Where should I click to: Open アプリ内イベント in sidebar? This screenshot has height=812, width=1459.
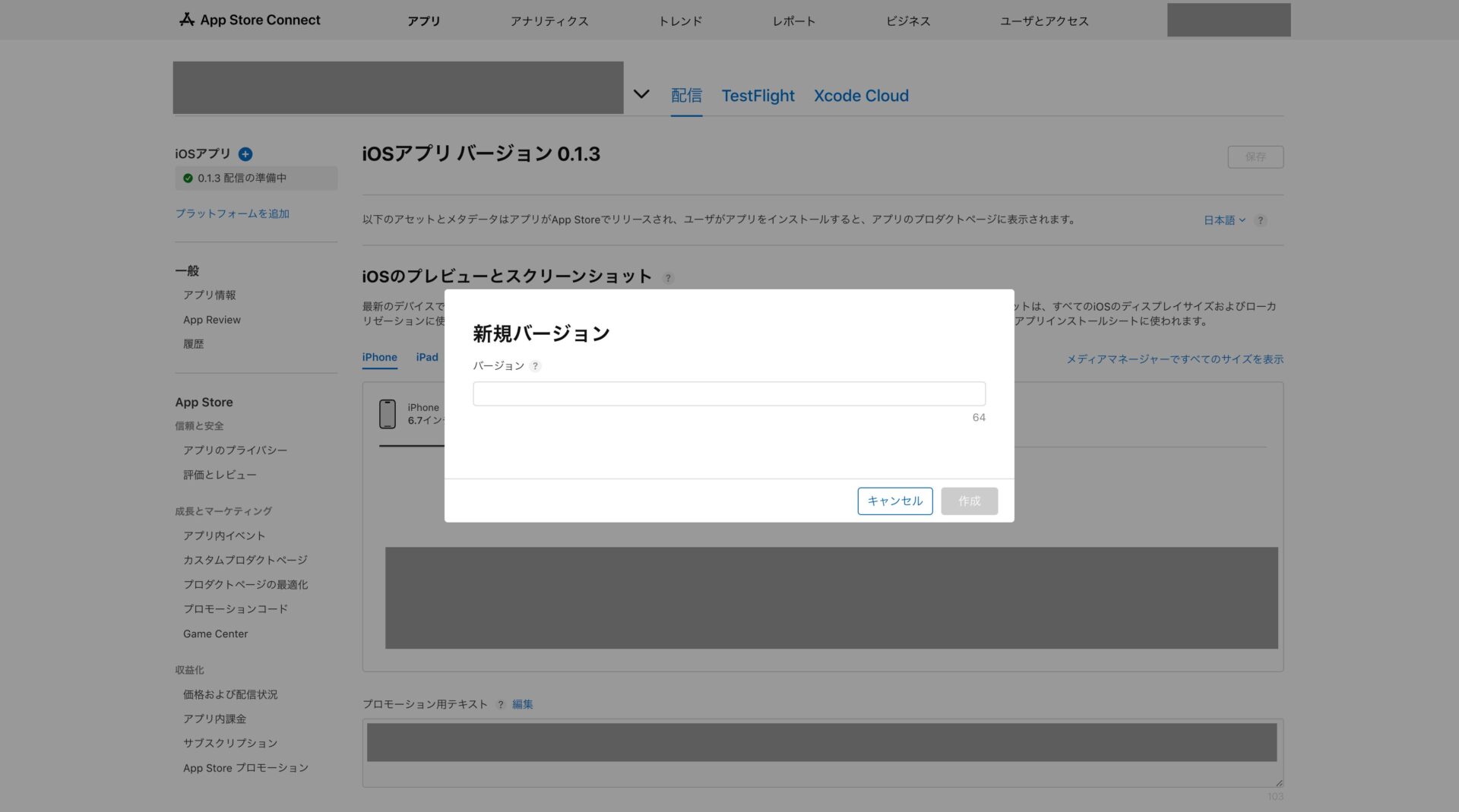pyautogui.click(x=224, y=536)
